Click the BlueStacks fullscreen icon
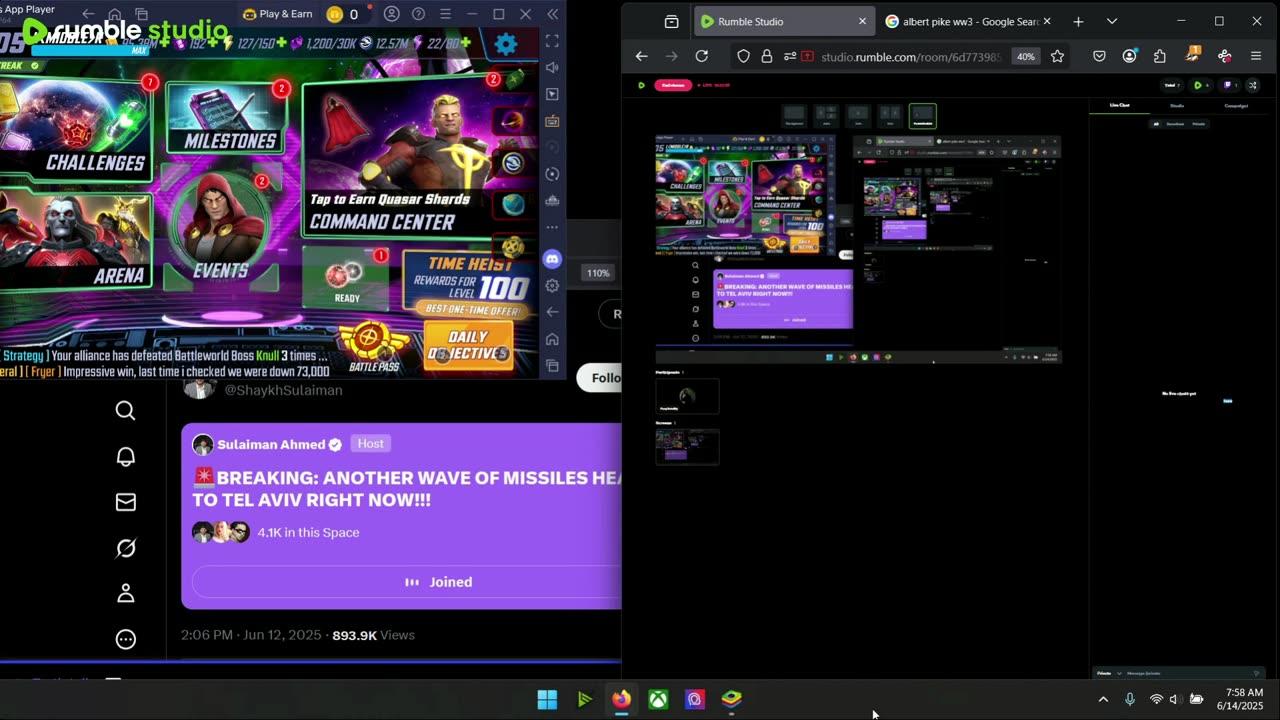Image resolution: width=1280 pixels, height=720 pixels. point(552,41)
